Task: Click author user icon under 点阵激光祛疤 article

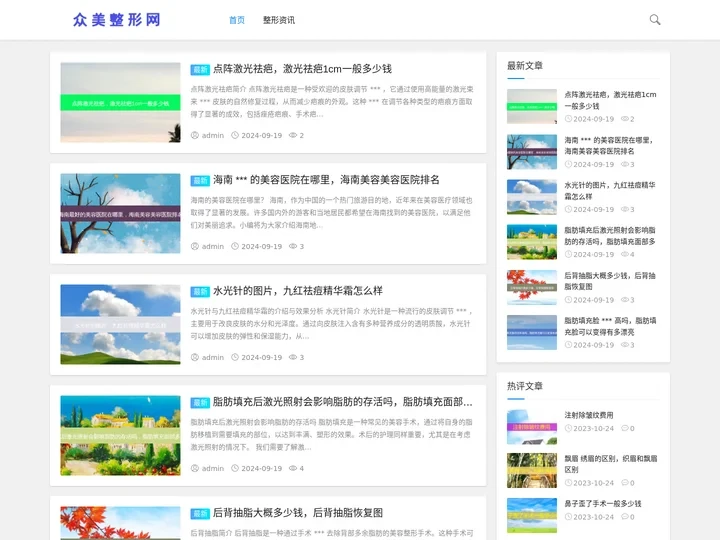Action: [x=195, y=135]
